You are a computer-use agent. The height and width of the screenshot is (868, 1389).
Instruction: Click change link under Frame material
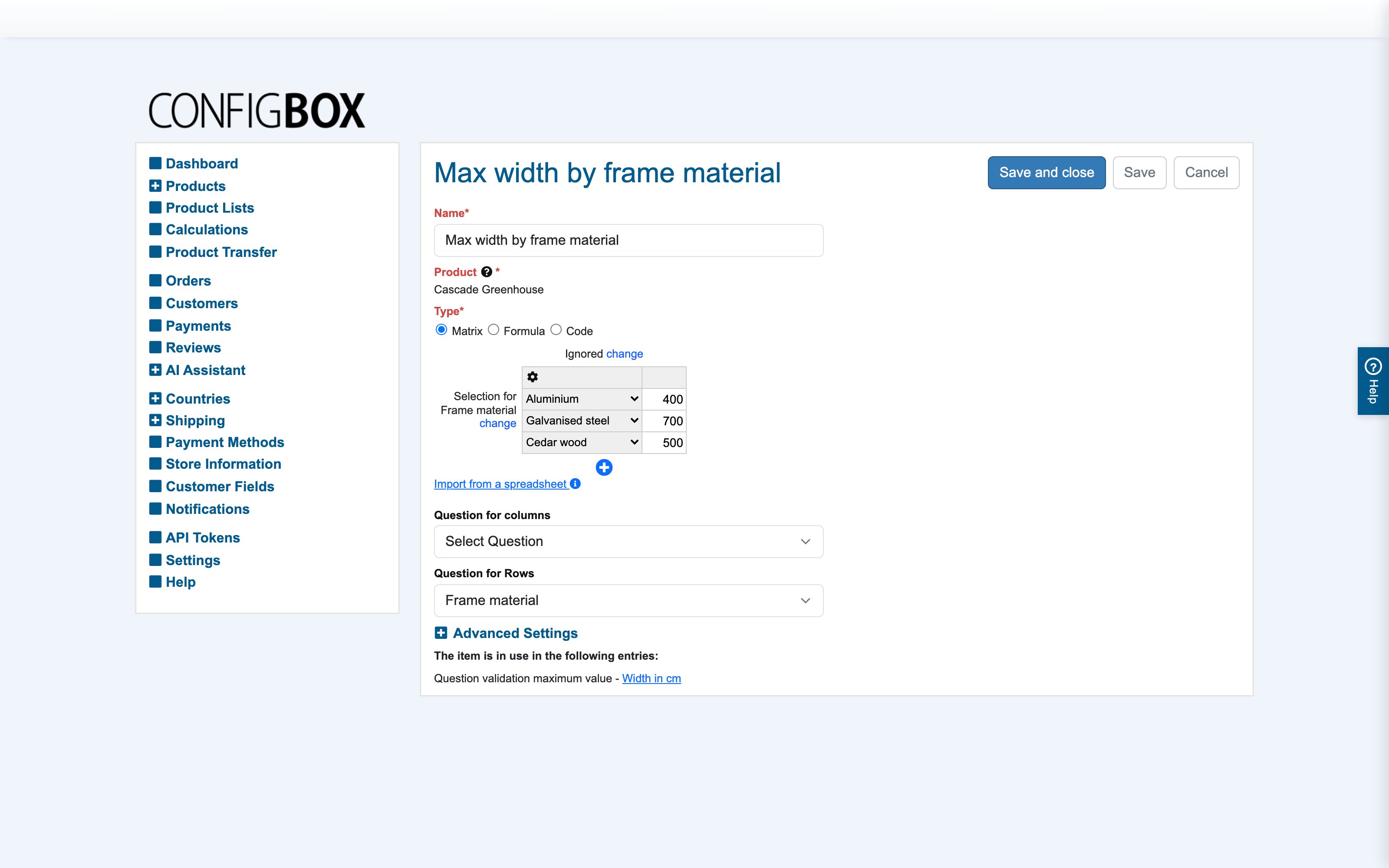(497, 424)
